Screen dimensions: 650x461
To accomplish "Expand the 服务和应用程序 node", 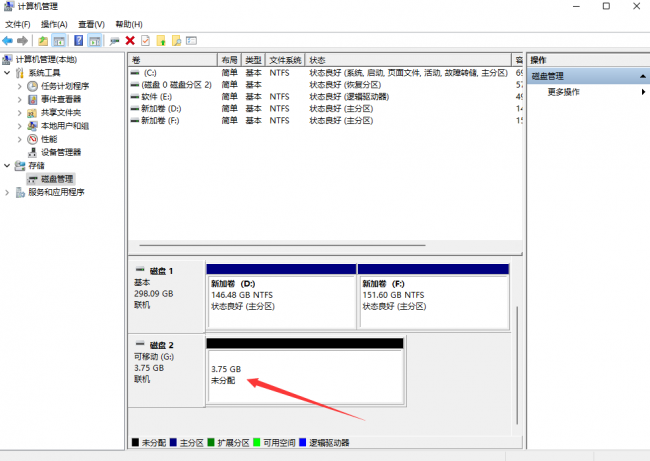I will (7, 192).
